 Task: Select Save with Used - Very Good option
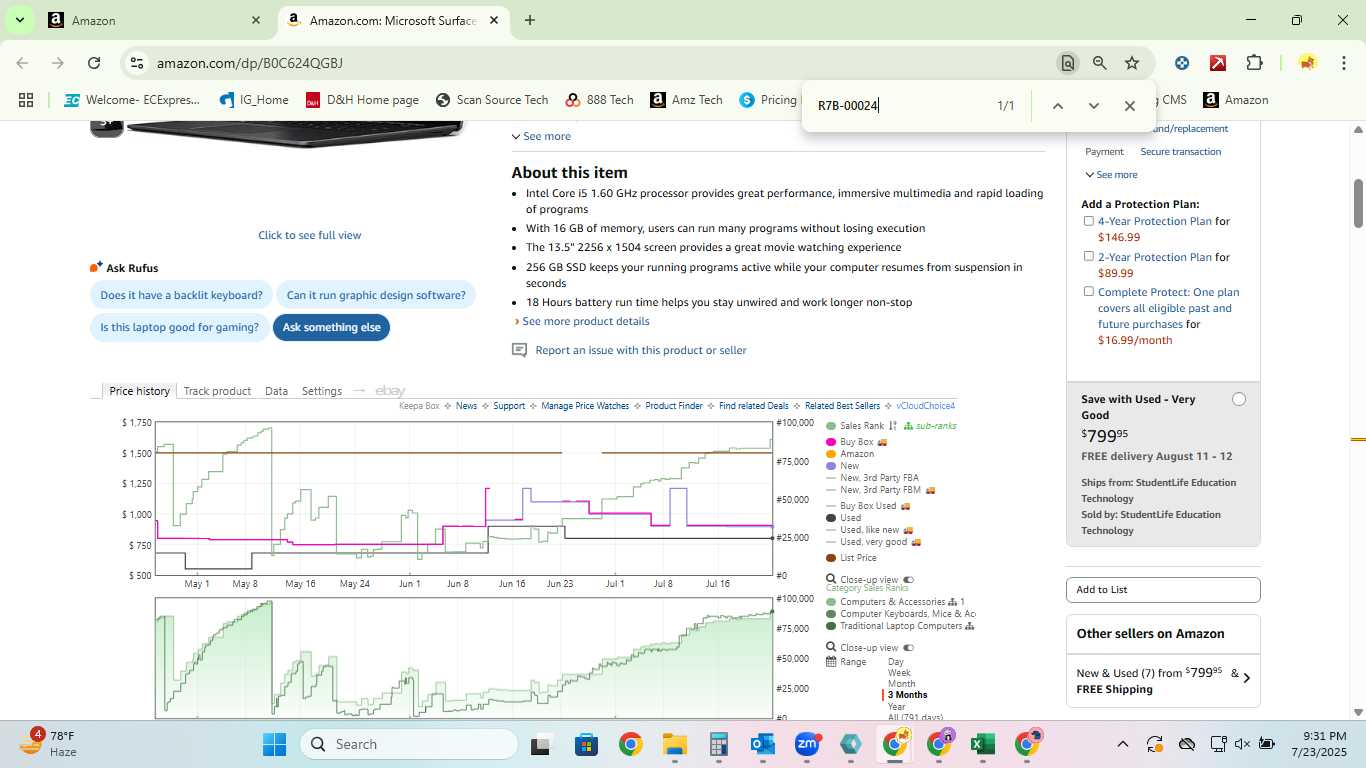click(1239, 399)
